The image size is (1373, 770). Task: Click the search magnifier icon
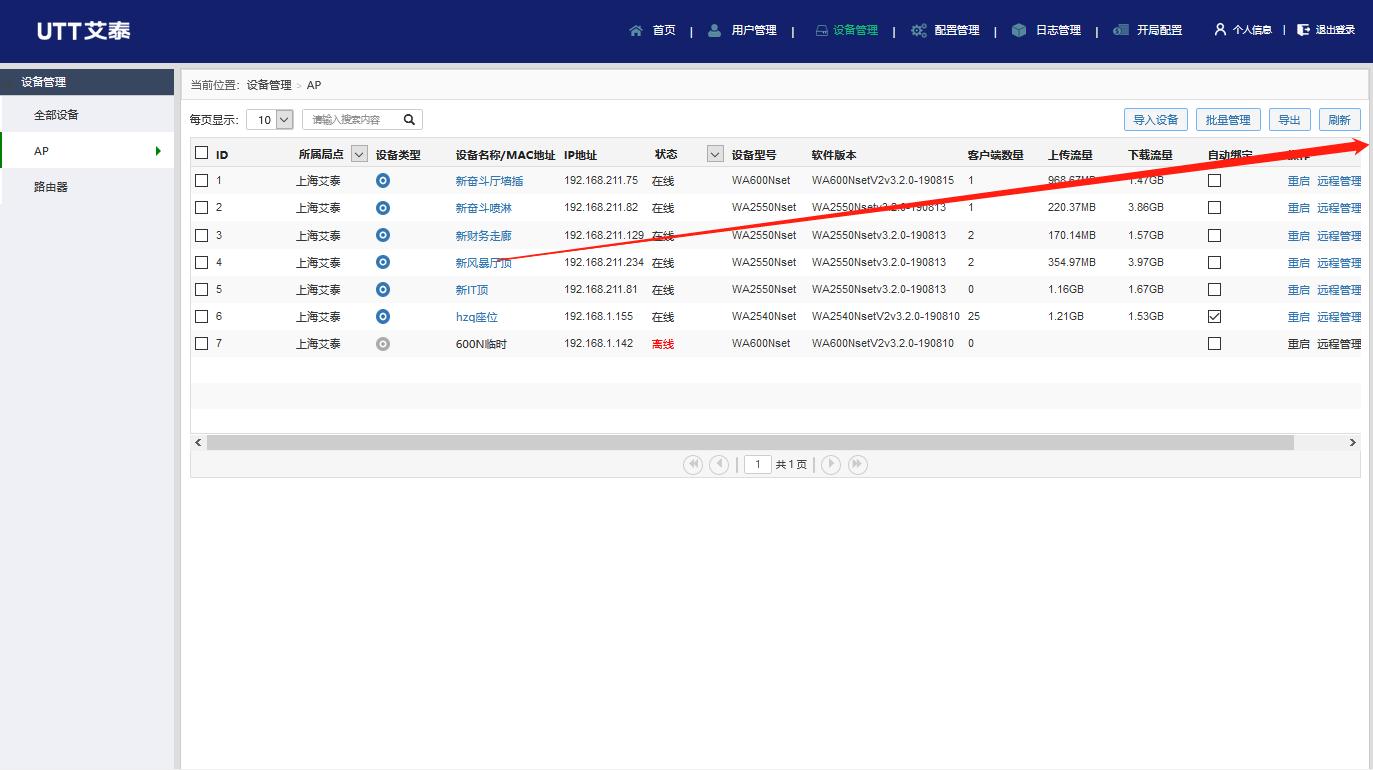tap(408, 119)
